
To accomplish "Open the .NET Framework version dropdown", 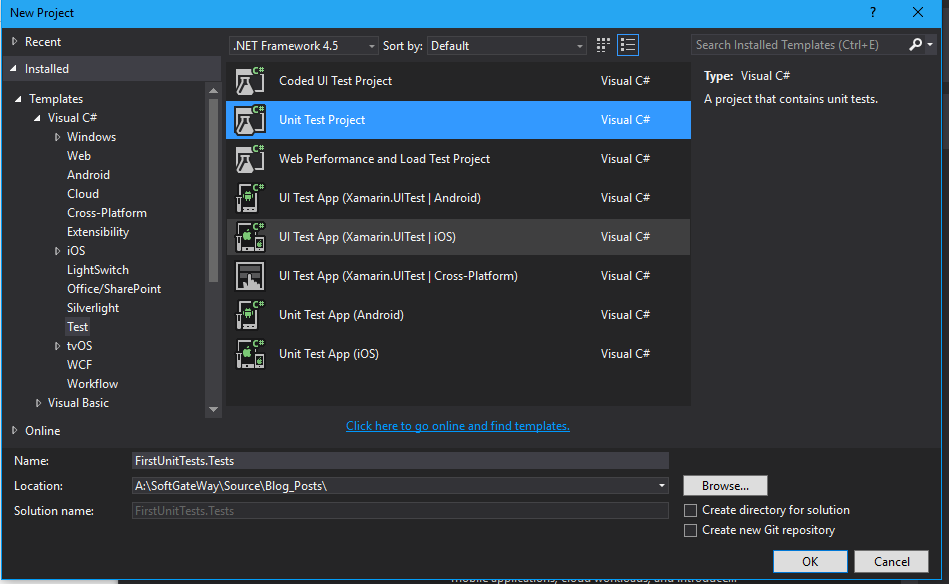I will coord(304,46).
